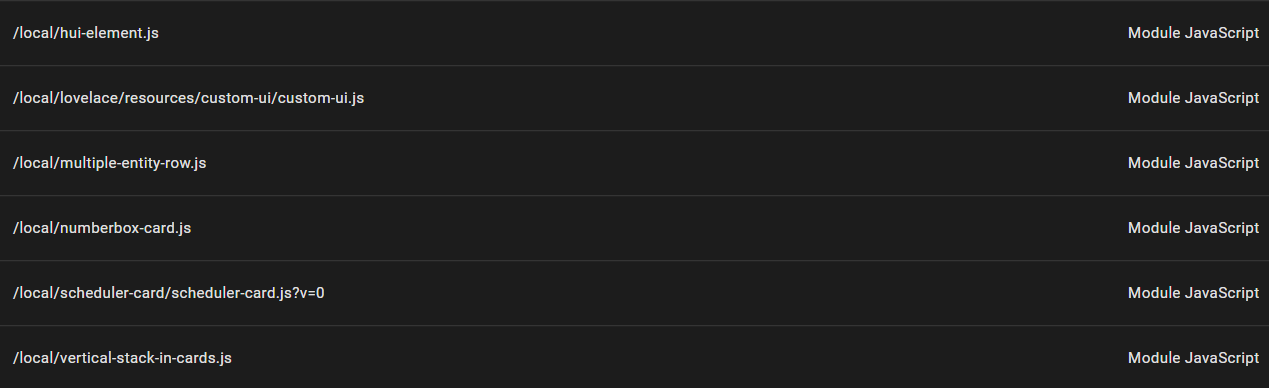Image resolution: width=1269 pixels, height=388 pixels.
Task: Edit the custom-ui.js row in the resources list
Action: point(634,98)
